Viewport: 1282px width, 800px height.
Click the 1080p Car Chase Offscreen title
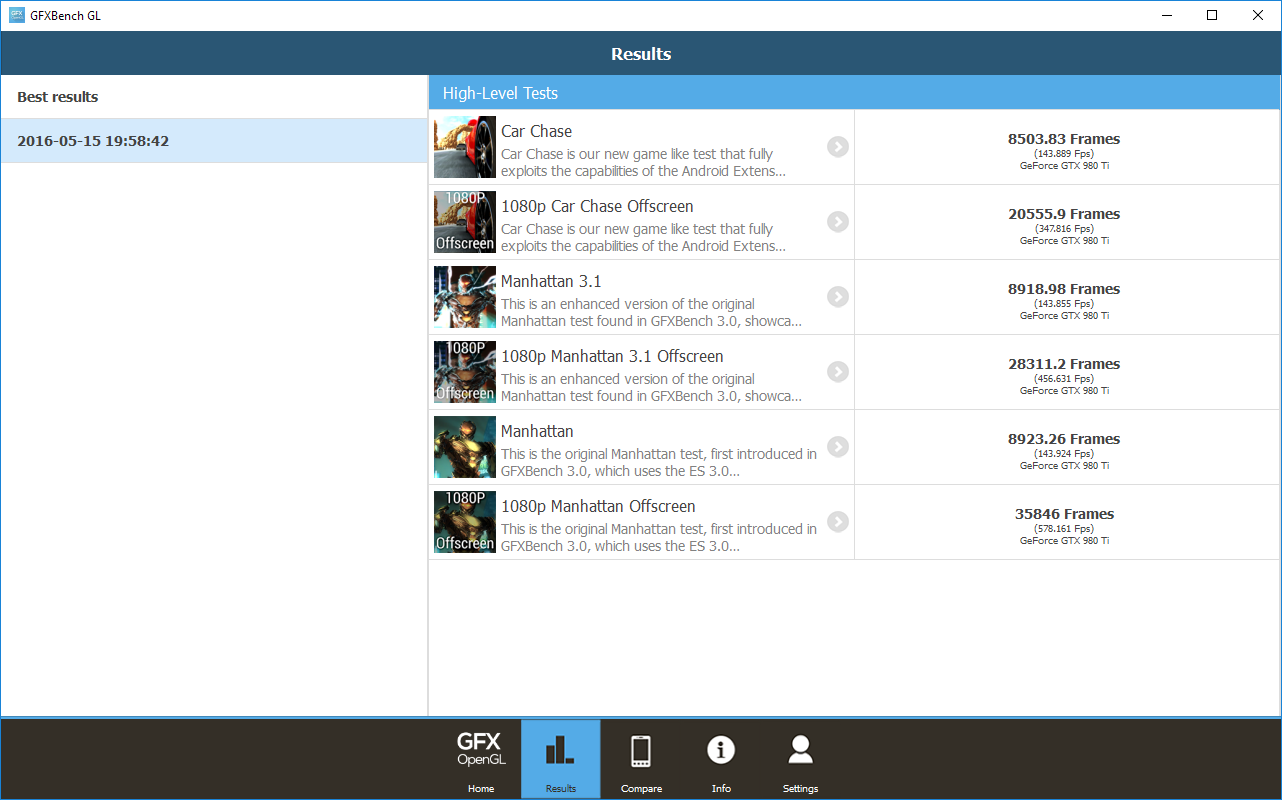coord(597,206)
